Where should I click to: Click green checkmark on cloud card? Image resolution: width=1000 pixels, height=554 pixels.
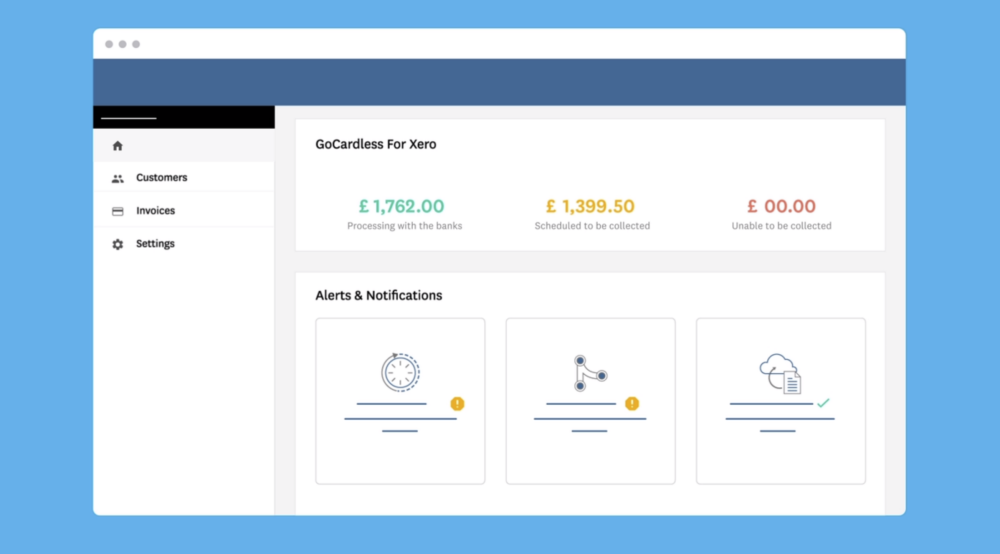(x=823, y=403)
